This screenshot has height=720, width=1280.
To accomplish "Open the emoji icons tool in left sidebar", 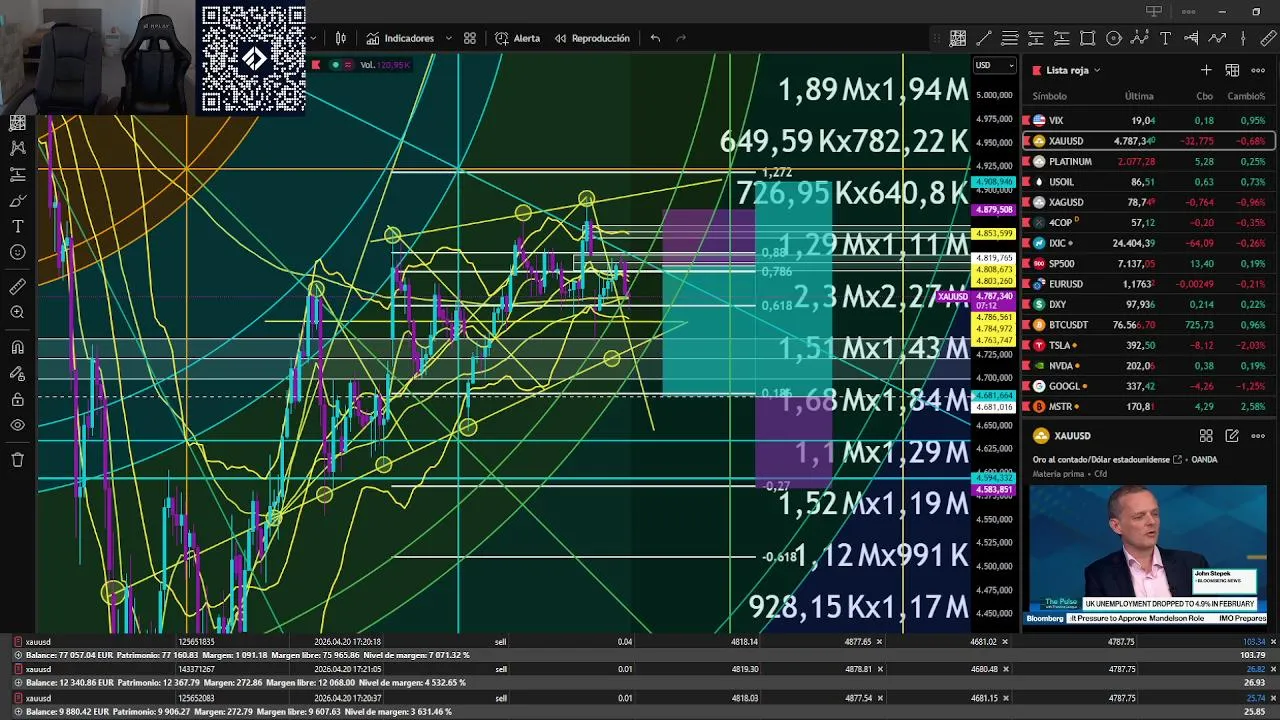I will pyautogui.click(x=17, y=252).
